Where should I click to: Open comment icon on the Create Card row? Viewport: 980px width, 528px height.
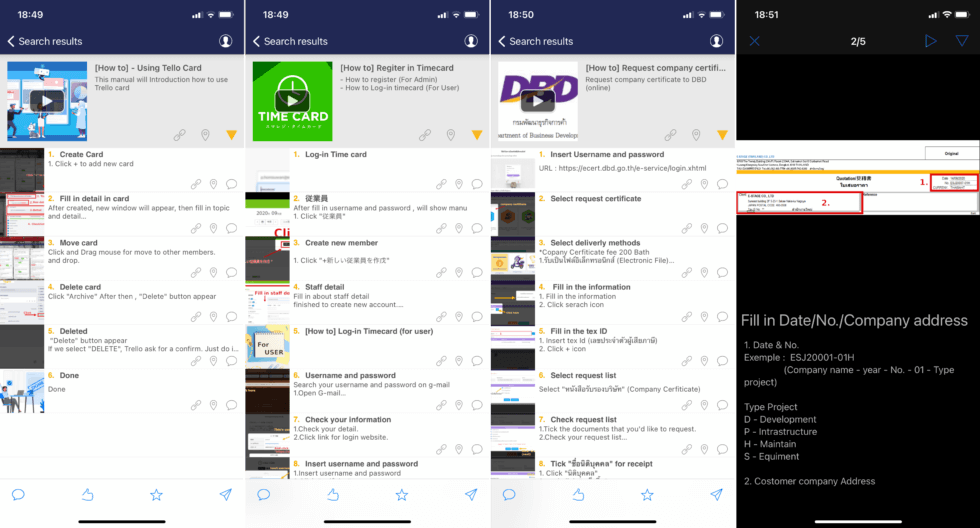231,184
